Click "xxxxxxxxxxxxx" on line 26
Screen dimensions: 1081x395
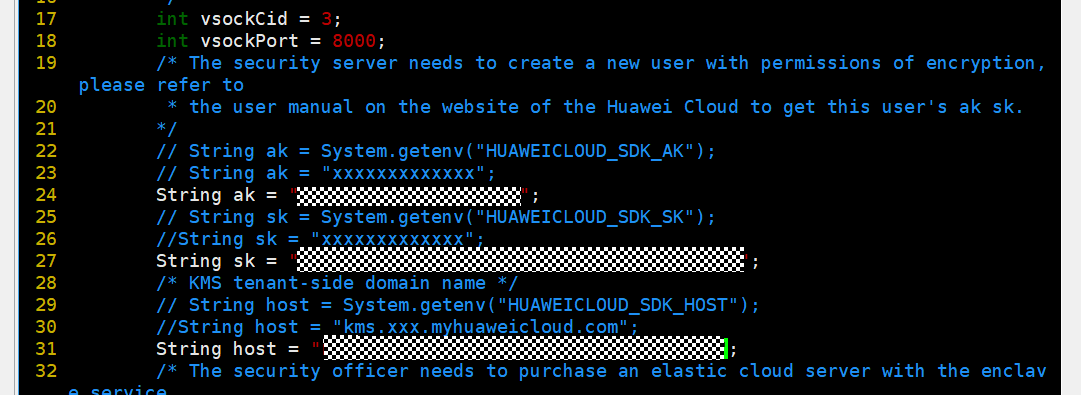(392, 239)
